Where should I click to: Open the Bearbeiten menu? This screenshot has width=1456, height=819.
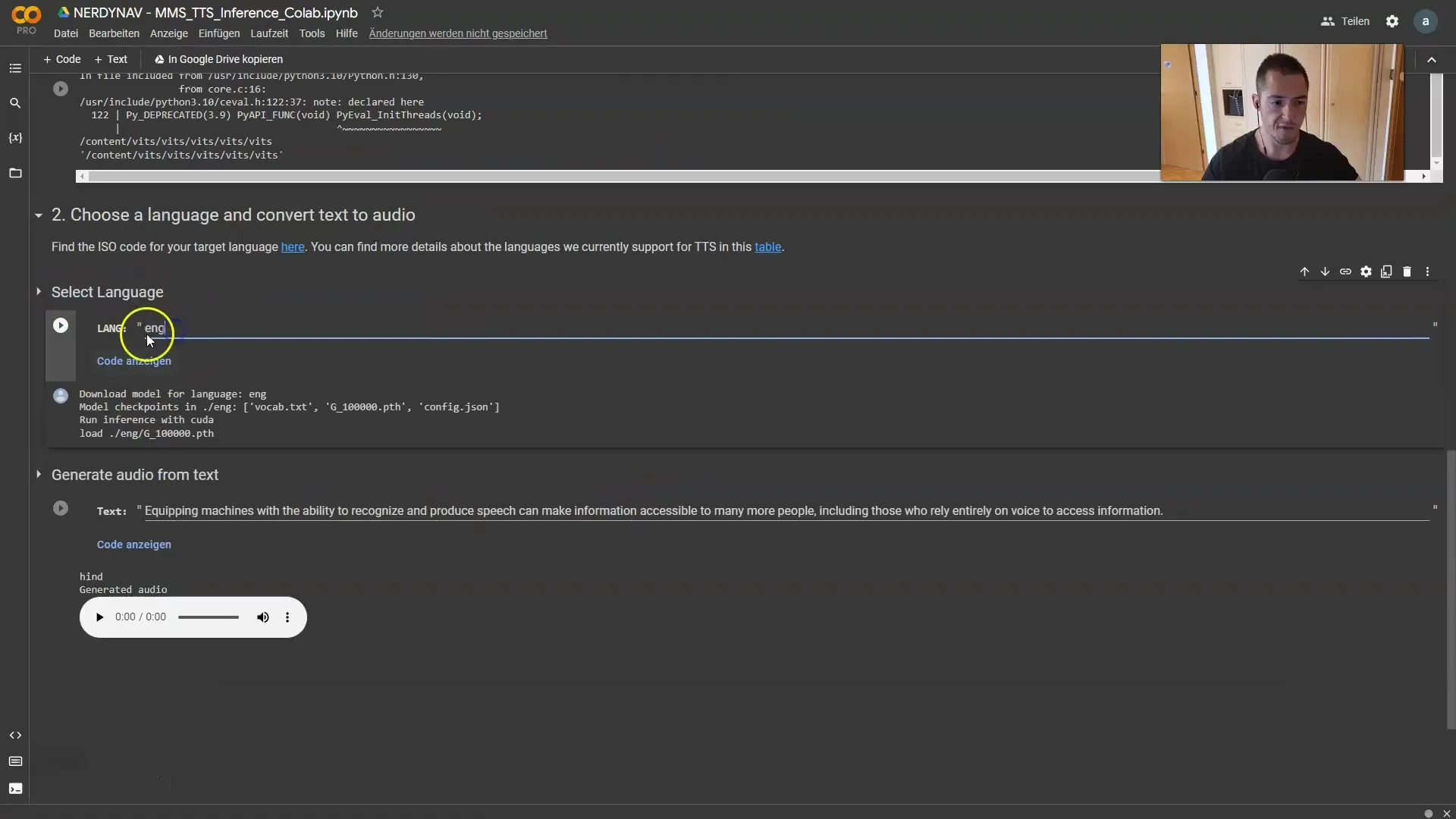pyautogui.click(x=114, y=33)
